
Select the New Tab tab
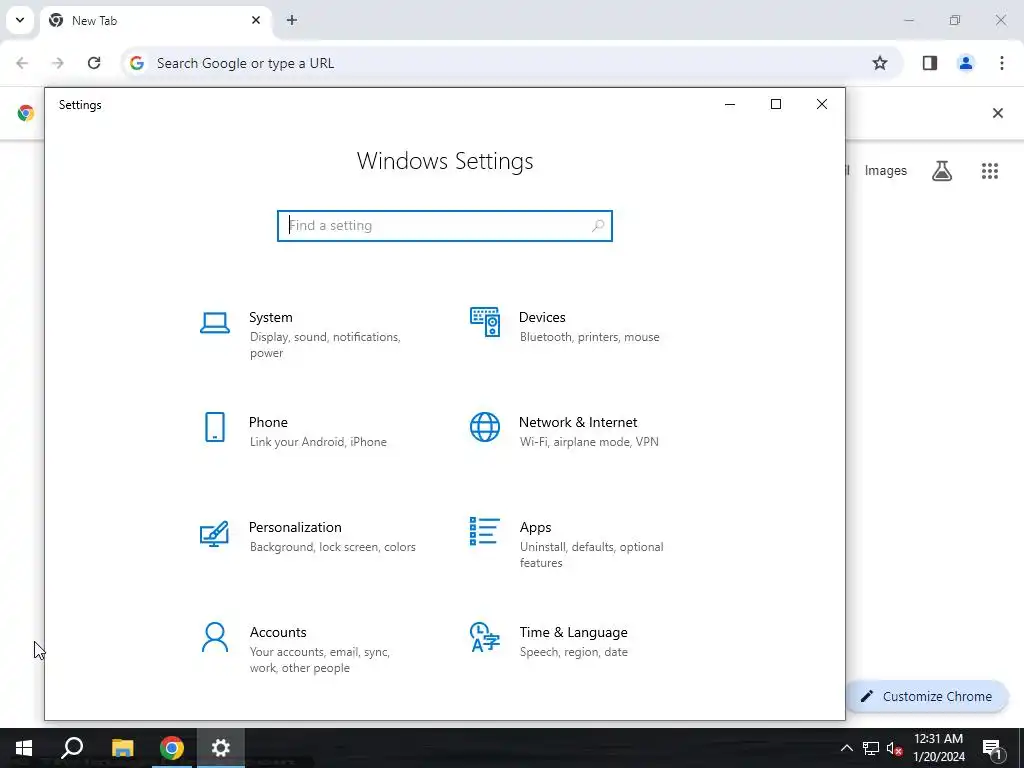tap(155, 21)
